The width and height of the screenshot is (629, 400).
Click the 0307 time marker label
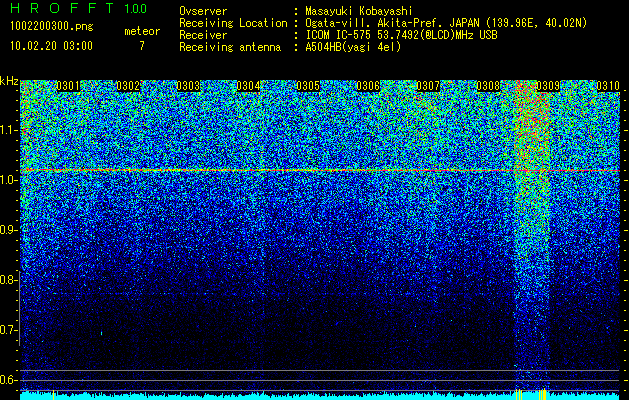[x=428, y=86]
